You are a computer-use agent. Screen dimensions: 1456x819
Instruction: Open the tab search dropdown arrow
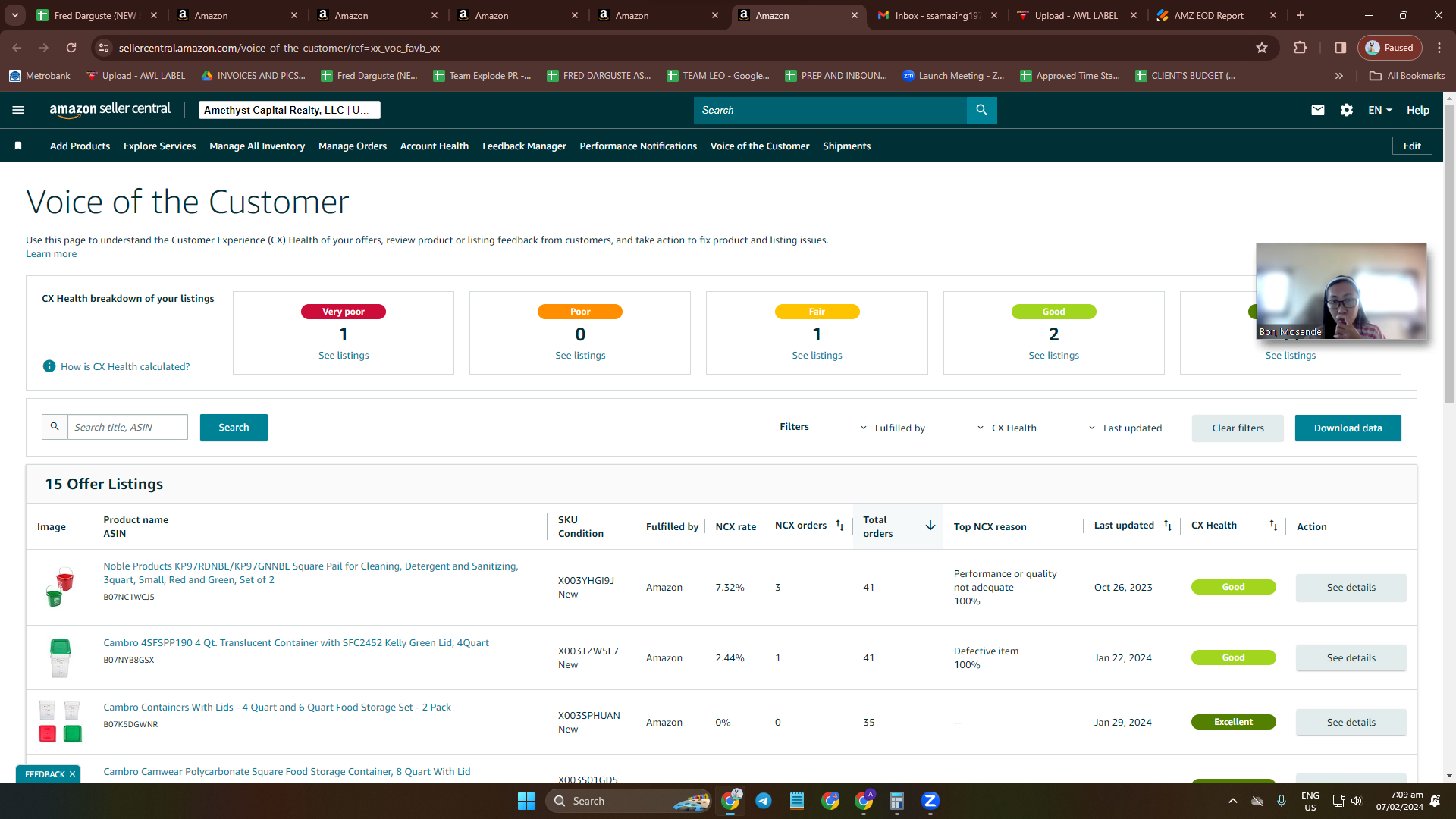coord(15,15)
